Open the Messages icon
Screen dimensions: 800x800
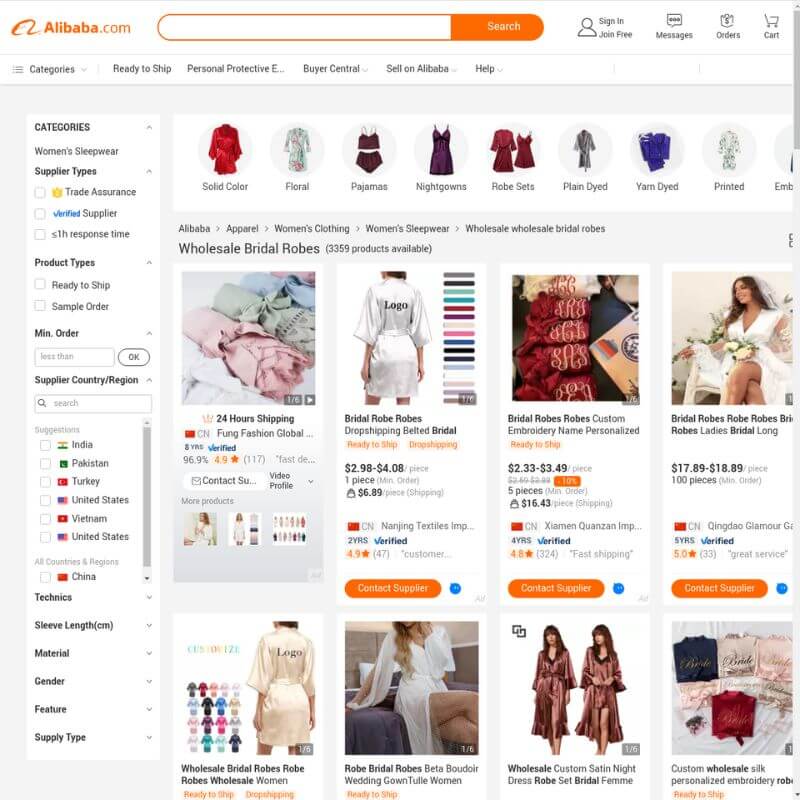674,20
